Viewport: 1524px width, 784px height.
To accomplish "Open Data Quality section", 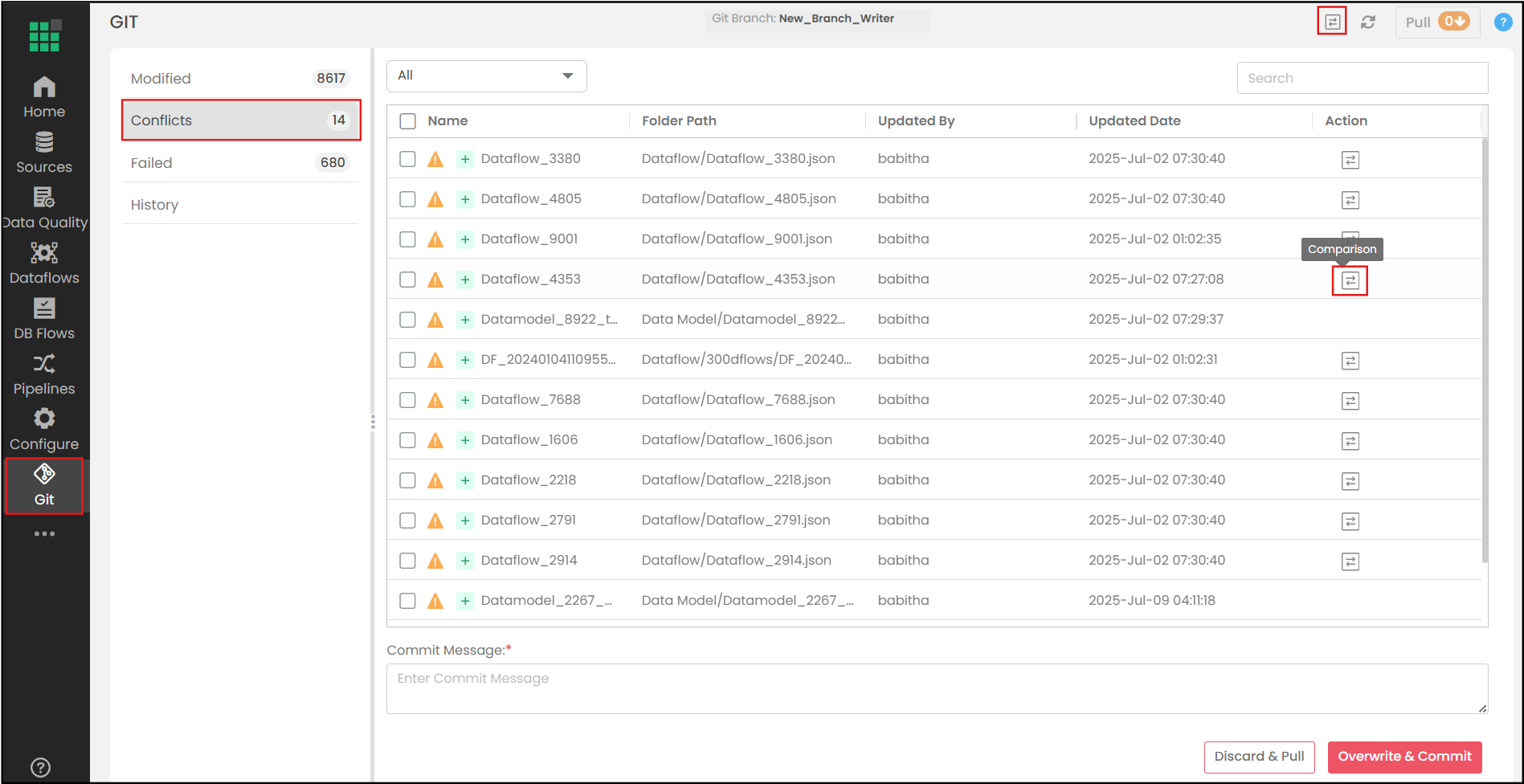I will click(x=44, y=208).
